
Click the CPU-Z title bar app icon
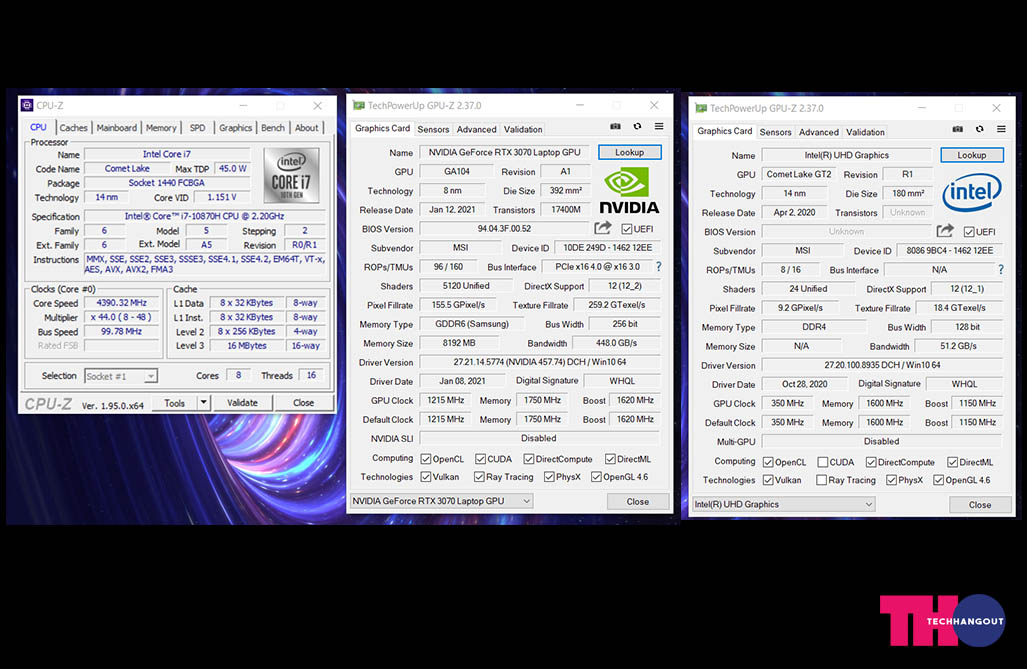tap(27, 105)
